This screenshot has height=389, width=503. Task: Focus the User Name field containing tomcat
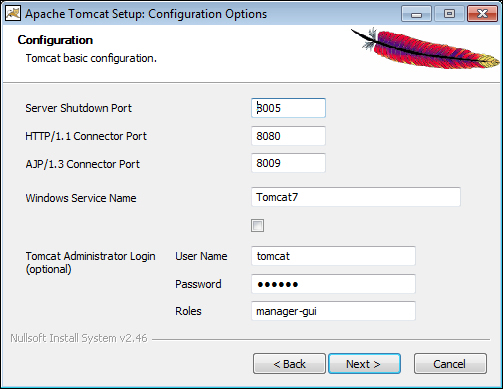333,256
